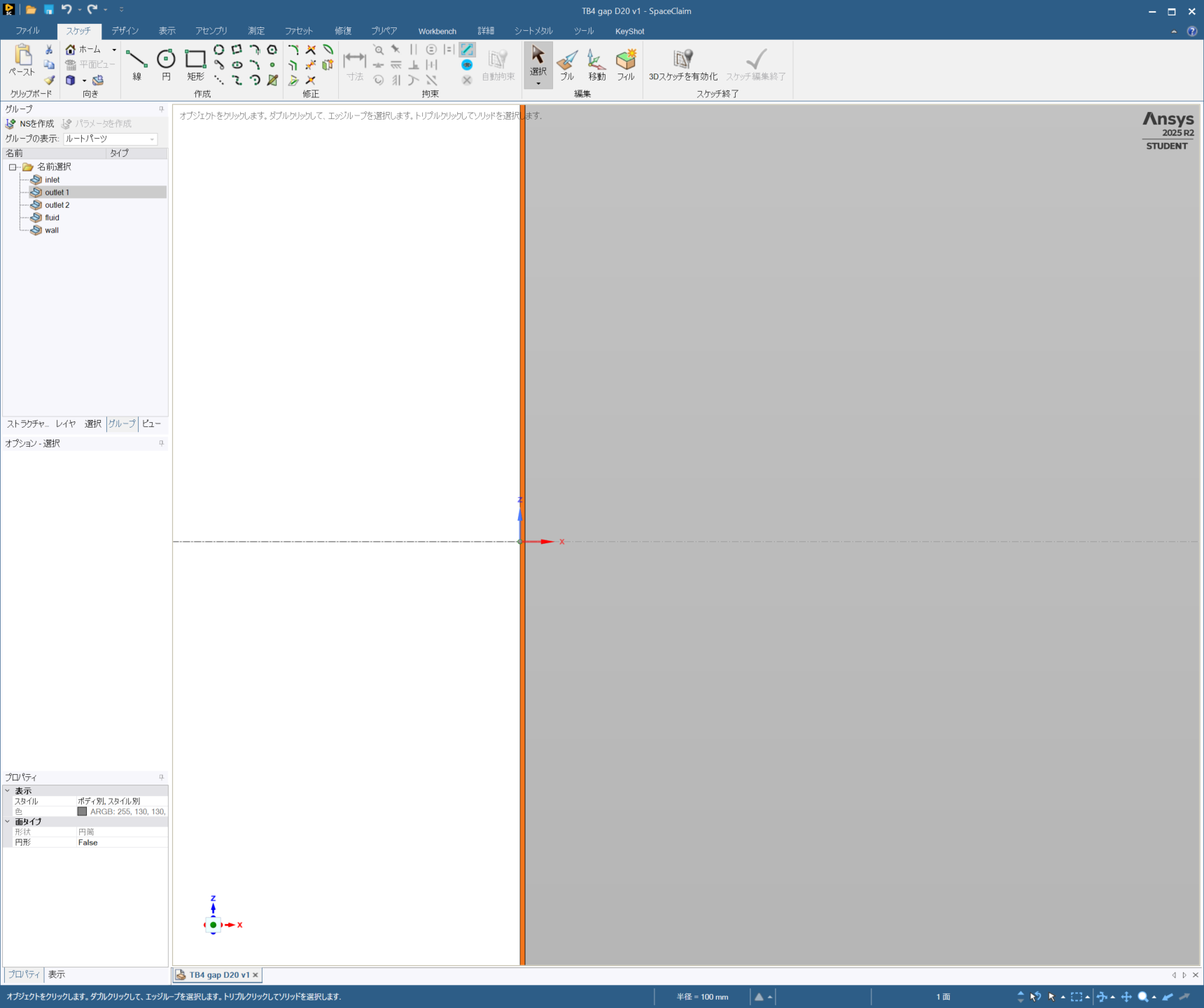Click the gray color swatch in properties

82,812
